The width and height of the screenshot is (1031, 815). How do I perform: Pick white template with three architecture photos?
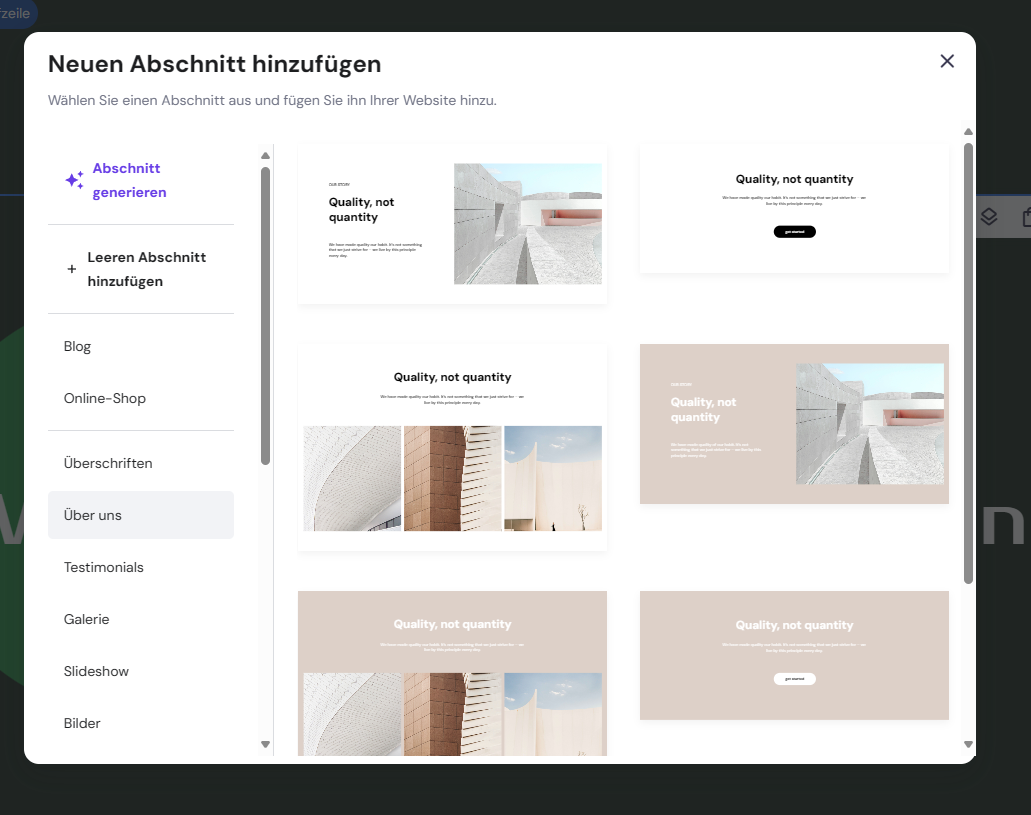[x=452, y=447]
